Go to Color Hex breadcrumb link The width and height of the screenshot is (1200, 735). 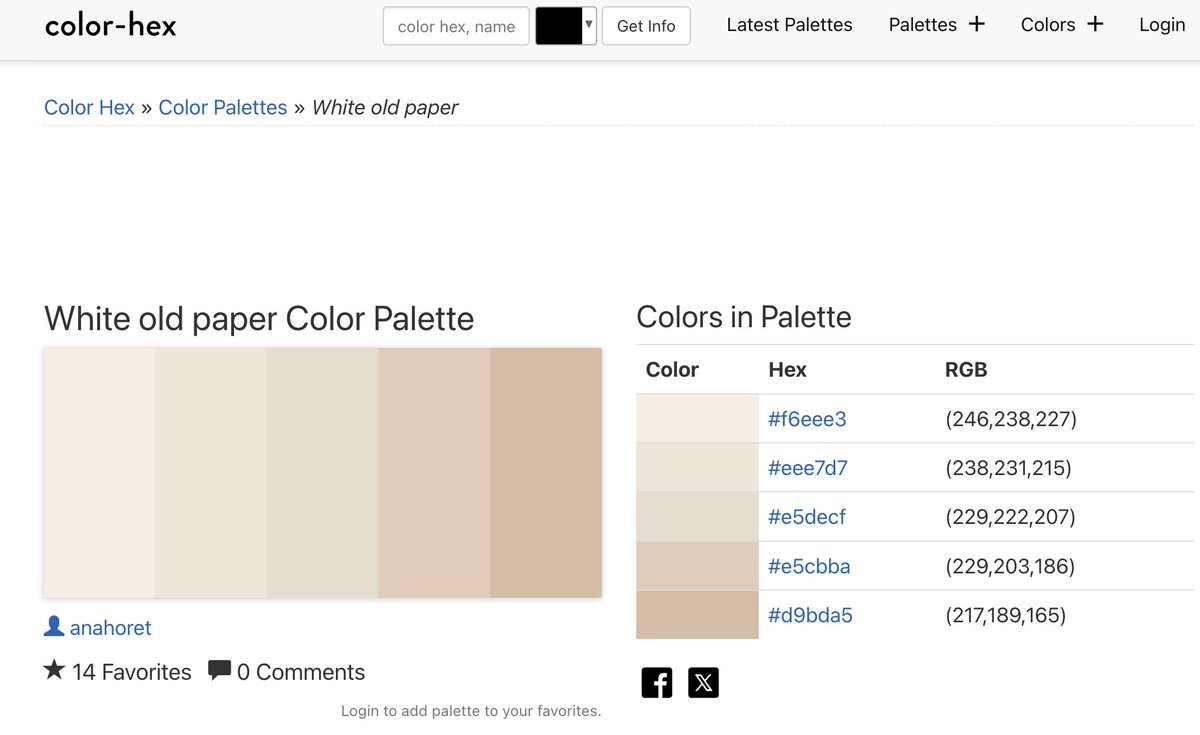point(89,107)
